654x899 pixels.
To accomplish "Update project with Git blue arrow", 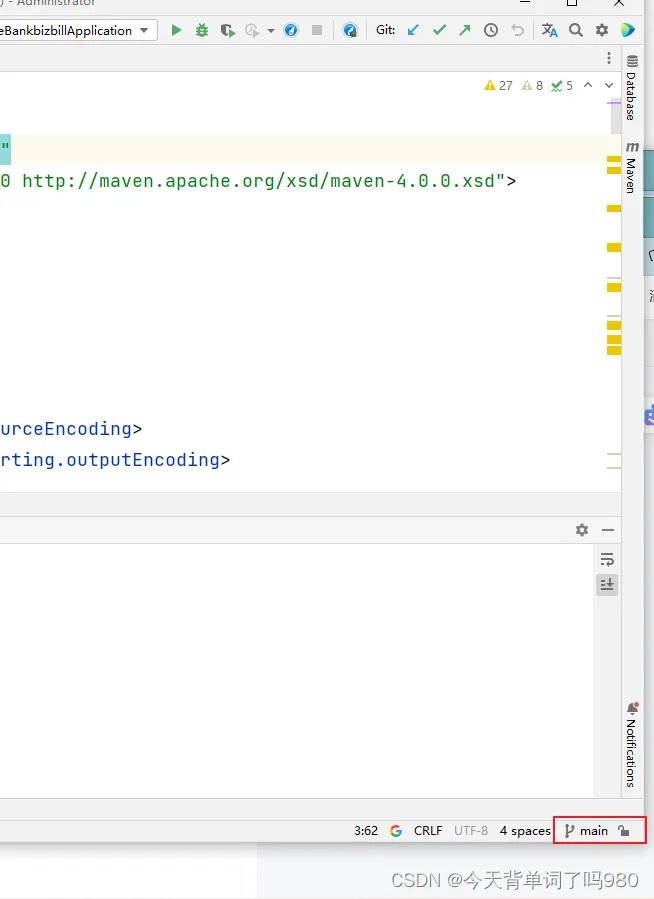I will [413, 30].
